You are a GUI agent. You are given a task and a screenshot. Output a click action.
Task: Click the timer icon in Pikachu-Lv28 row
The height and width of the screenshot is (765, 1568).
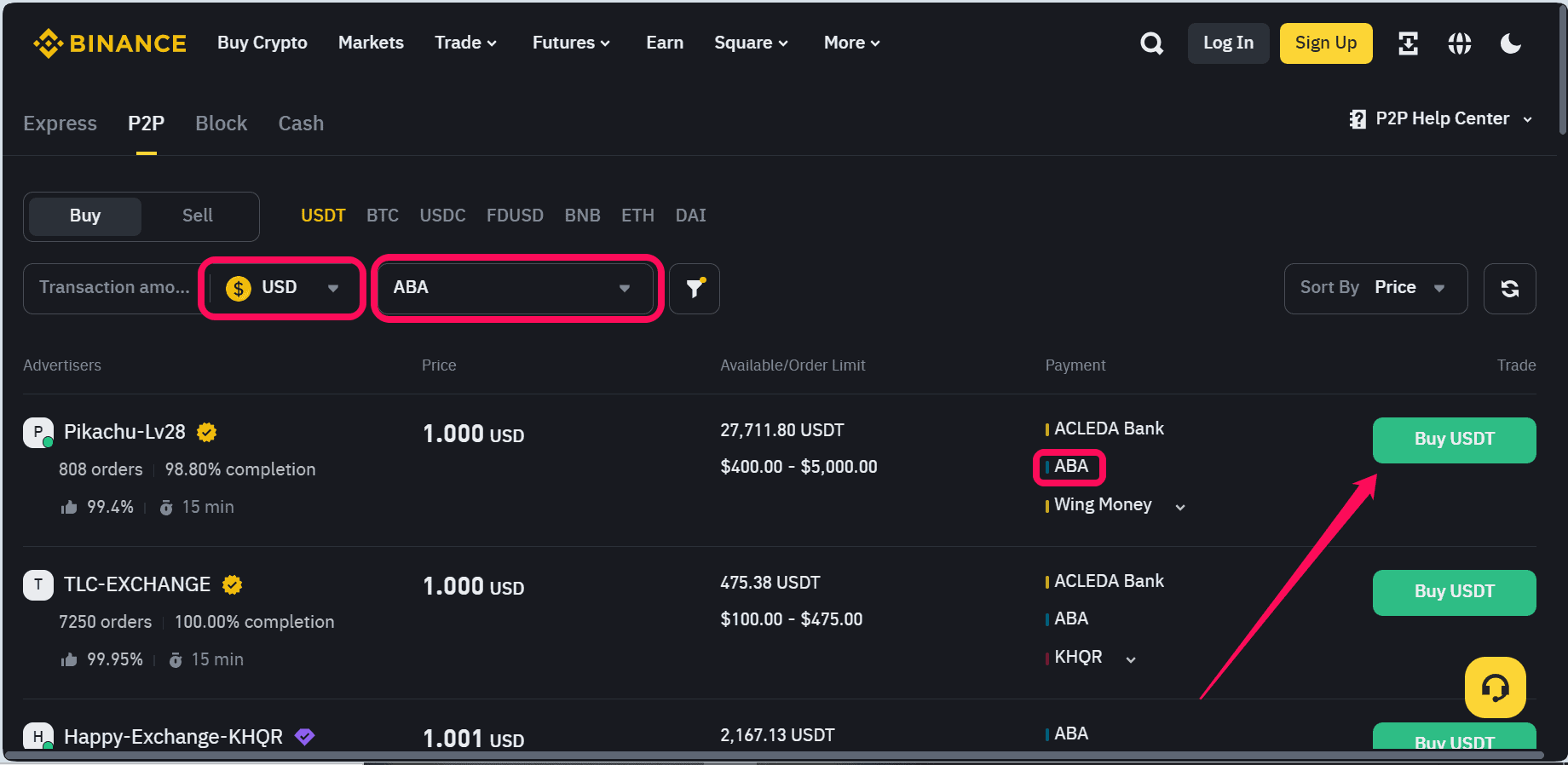pos(166,508)
